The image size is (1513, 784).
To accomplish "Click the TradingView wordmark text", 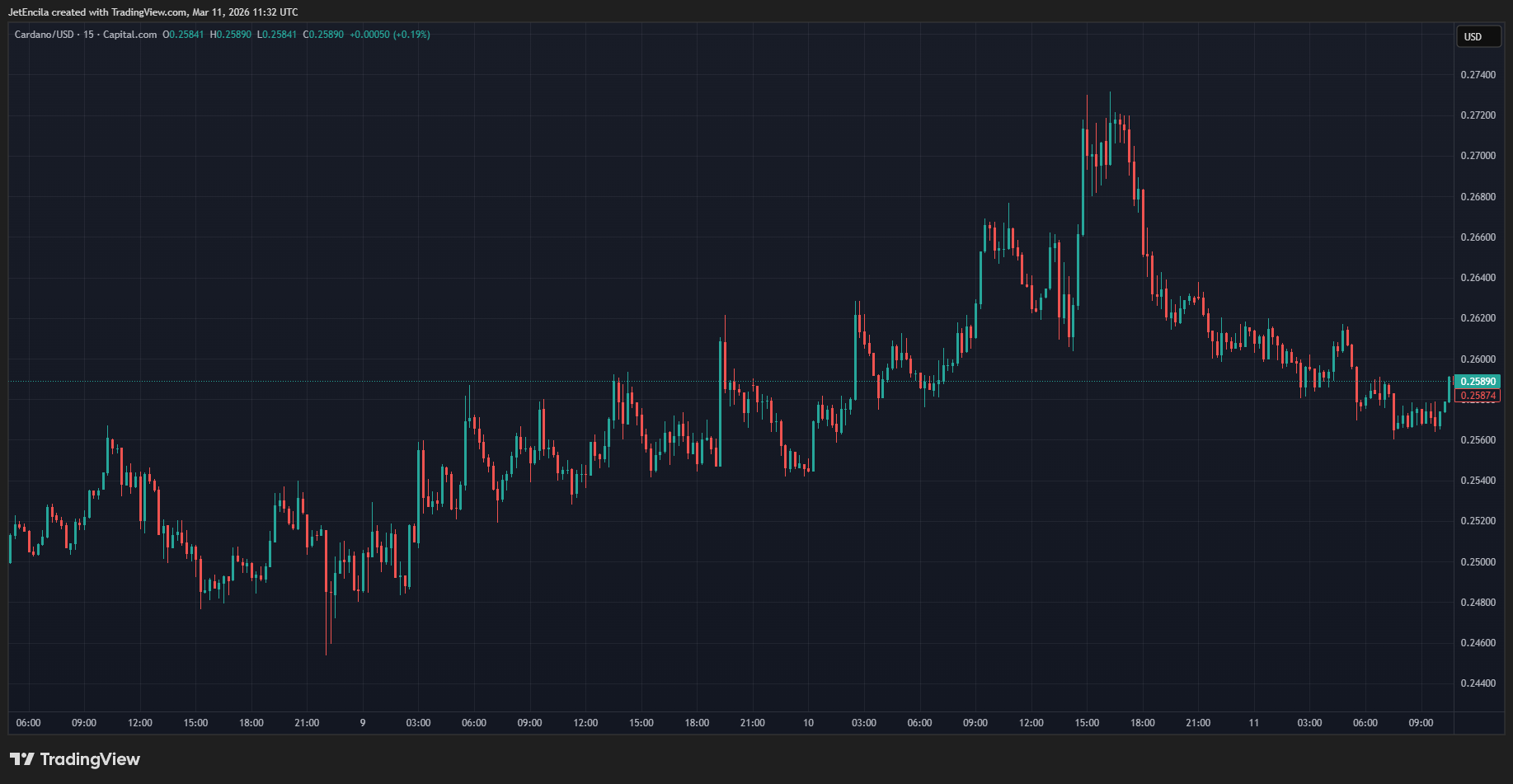I will pyautogui.click(x=90, y=759).
